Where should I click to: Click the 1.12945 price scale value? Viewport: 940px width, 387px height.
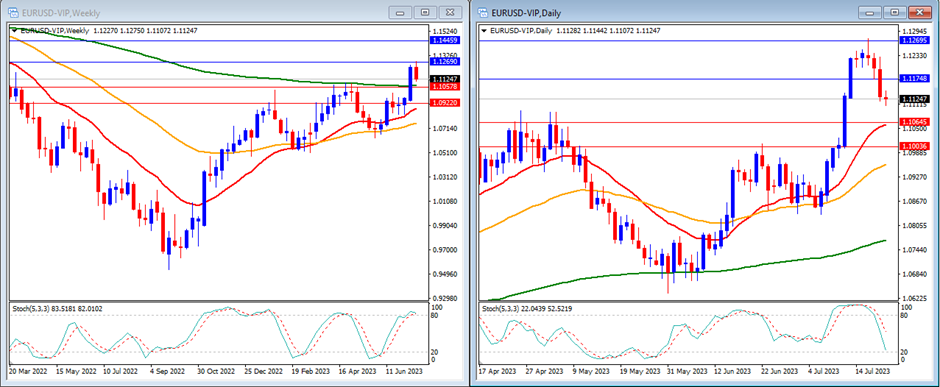915,31
